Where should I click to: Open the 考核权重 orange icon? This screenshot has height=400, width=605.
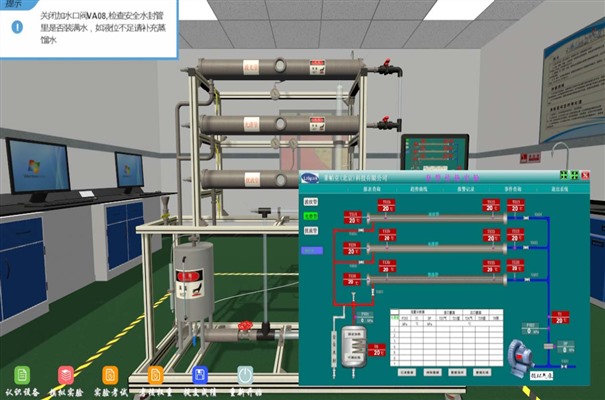tap(155, 375)
